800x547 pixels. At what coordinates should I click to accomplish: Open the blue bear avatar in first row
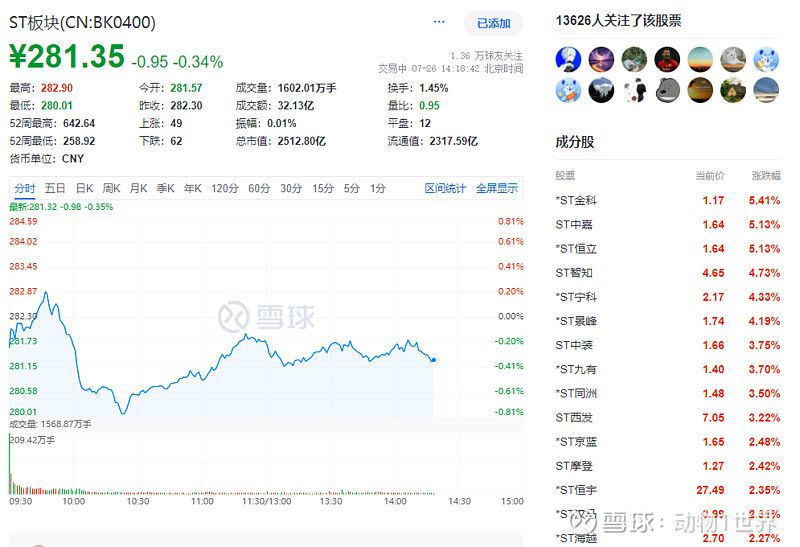point(766,59)
